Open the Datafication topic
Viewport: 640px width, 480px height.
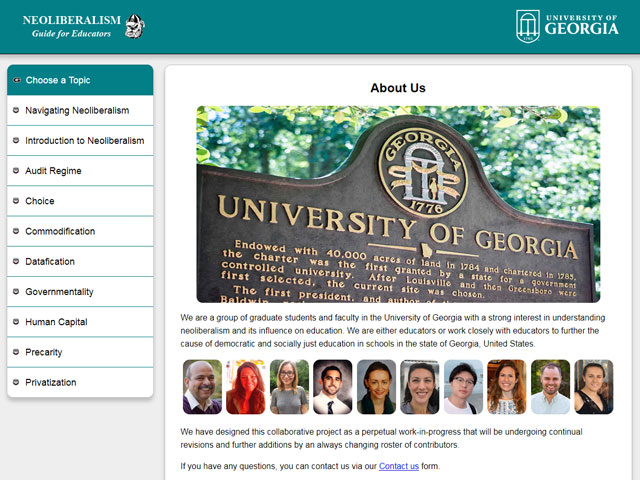point(80,261)
